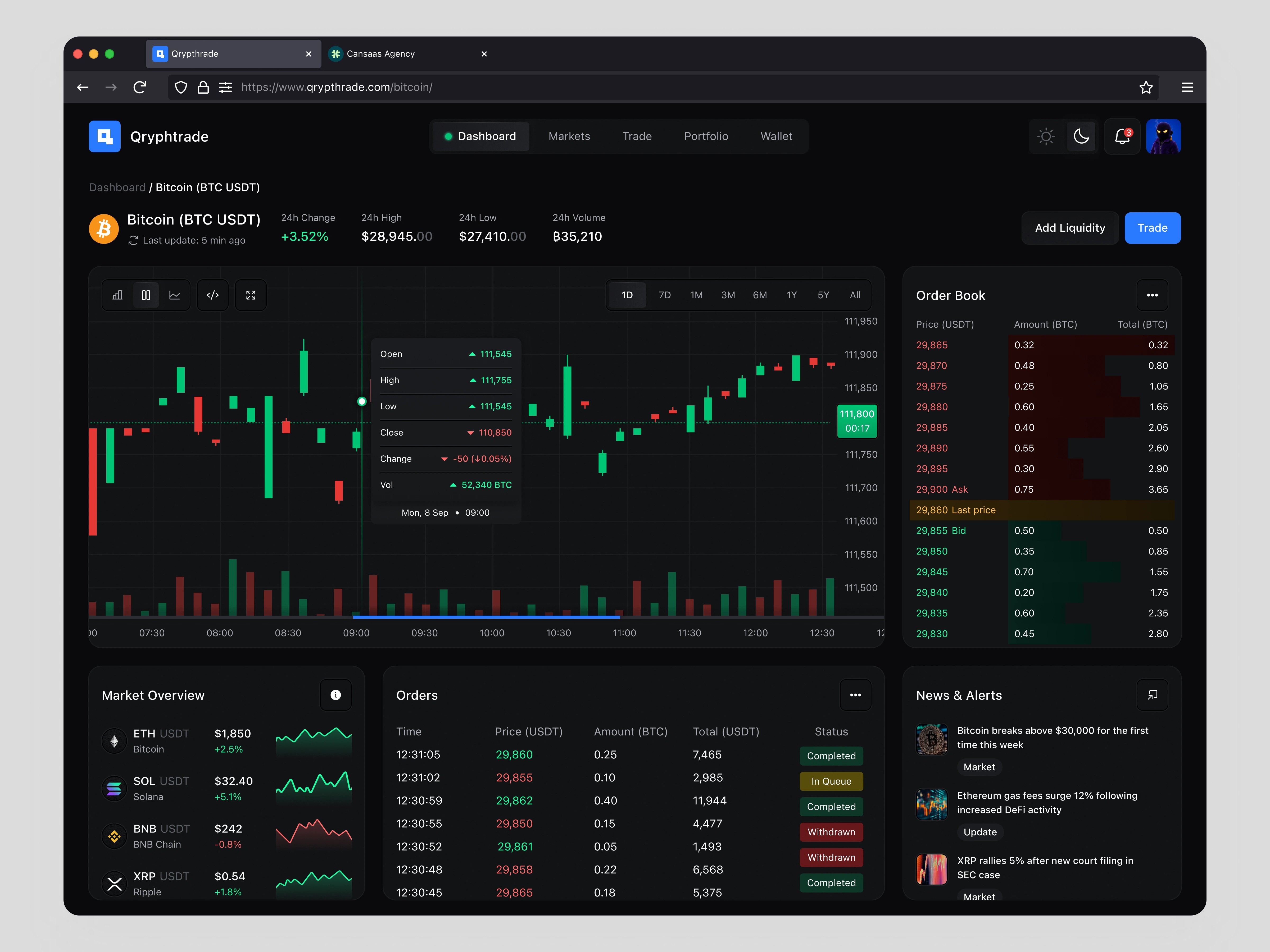Close the Cansaas Agency tab
1270x952 pixels.
[484, 54]
